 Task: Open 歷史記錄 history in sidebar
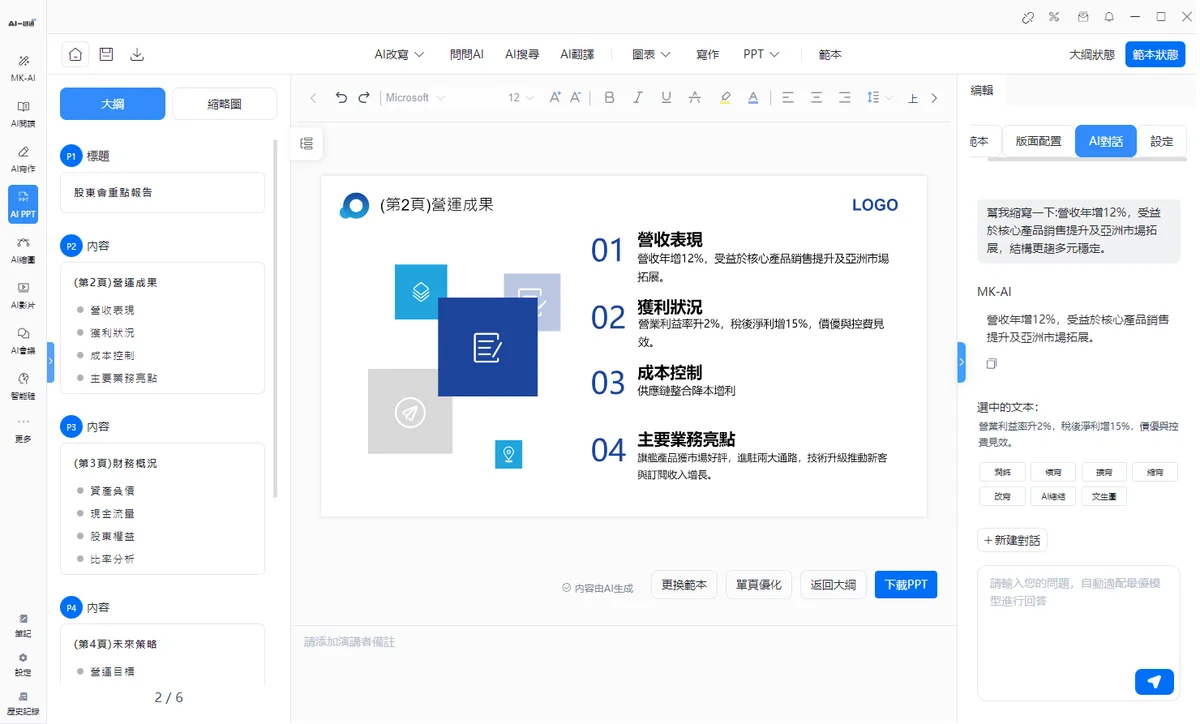(23, 703)
